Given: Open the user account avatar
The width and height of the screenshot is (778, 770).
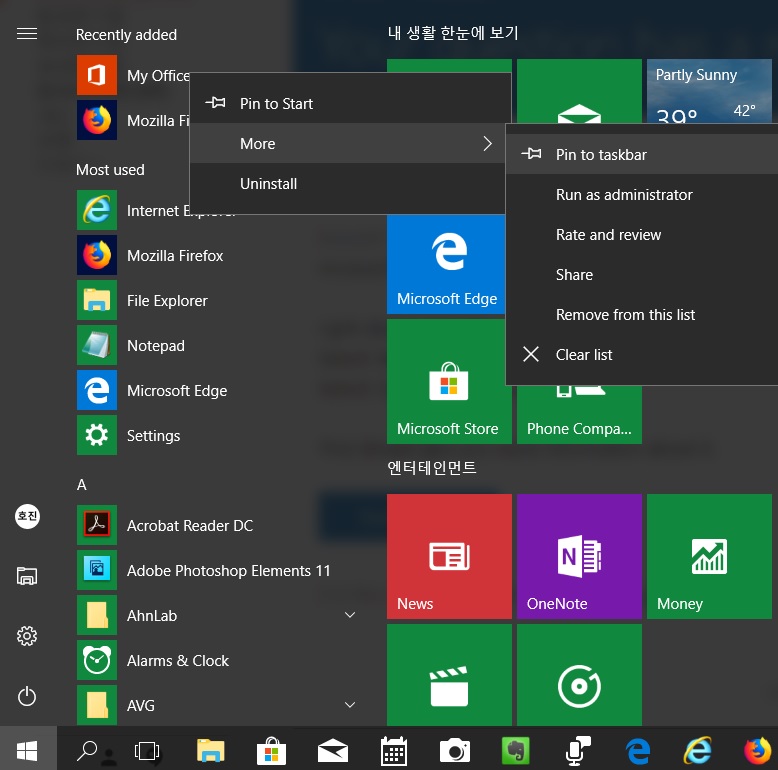Looking at the screenshot, I should (x=27, y=516).
